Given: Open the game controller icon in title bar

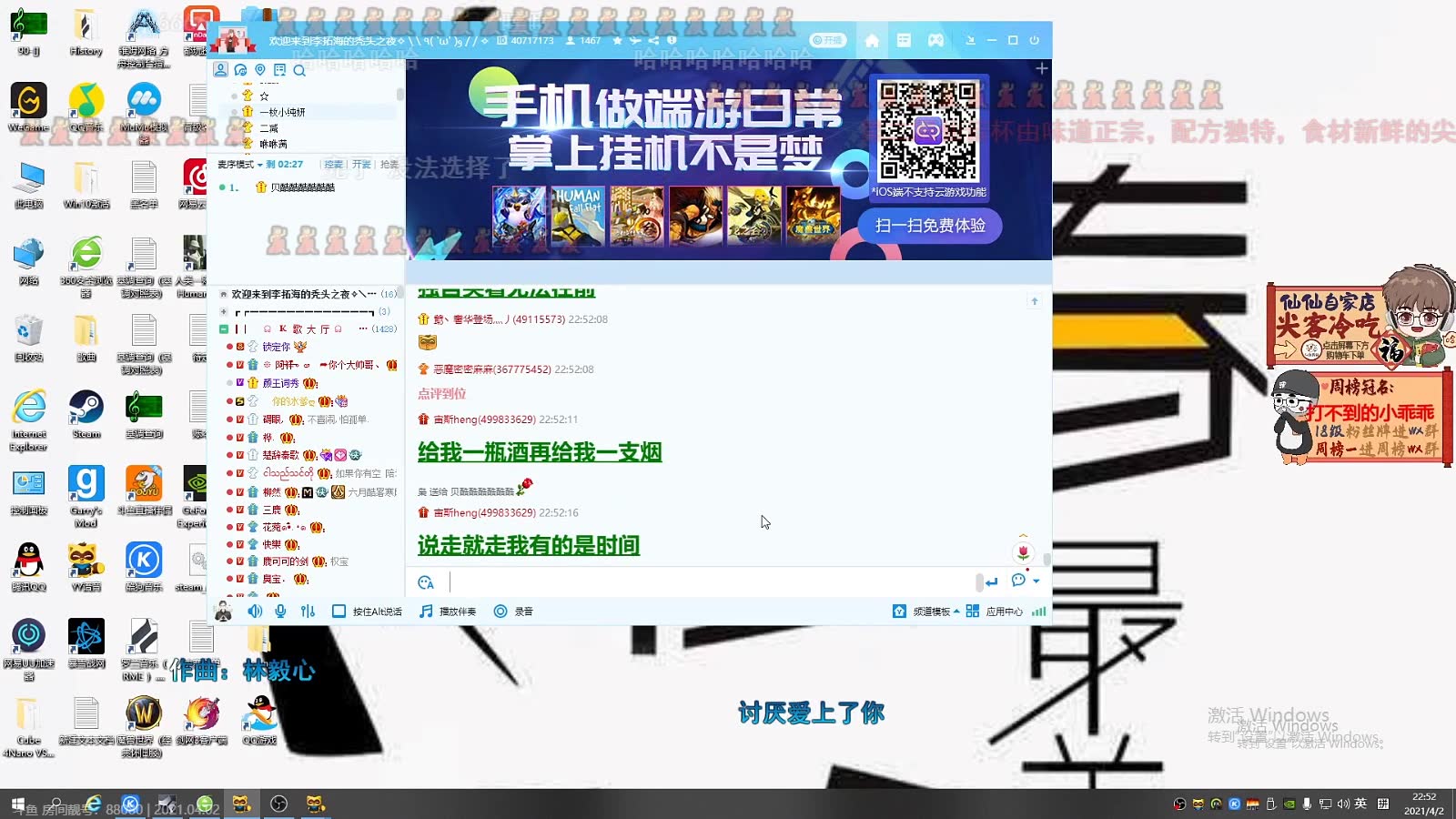Looking at the screenshot, I should click(x=935, y=40).
